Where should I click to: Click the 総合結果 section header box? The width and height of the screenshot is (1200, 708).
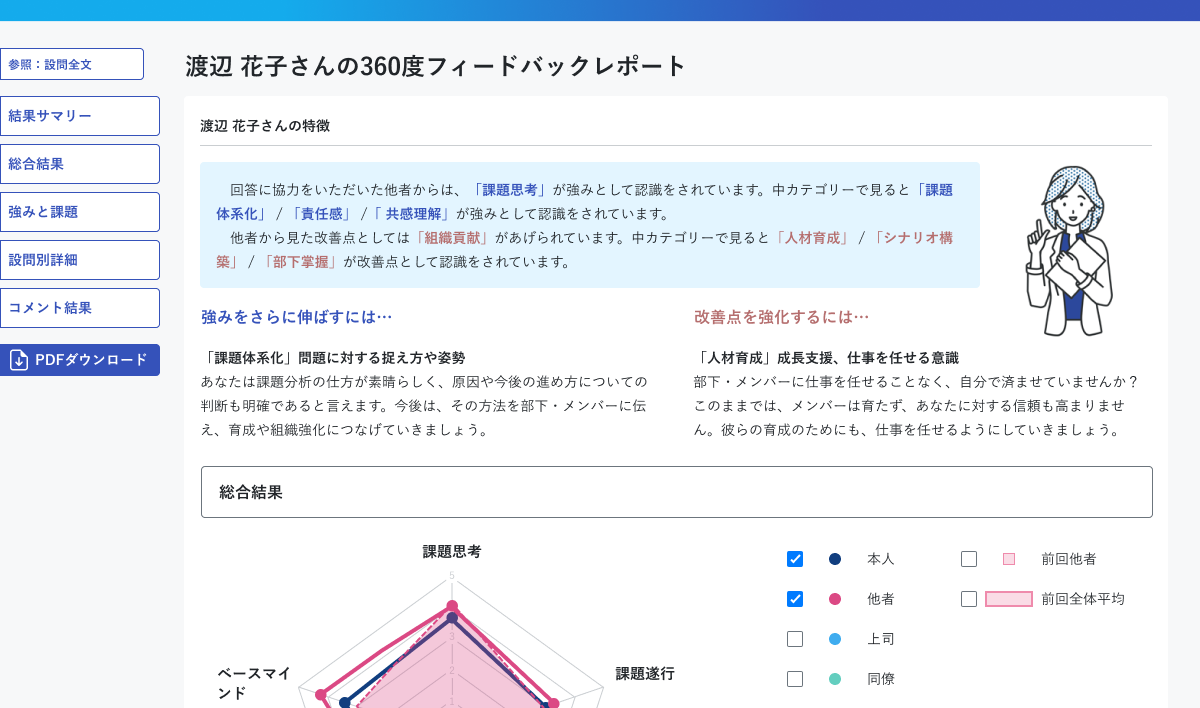pos(677,492)
